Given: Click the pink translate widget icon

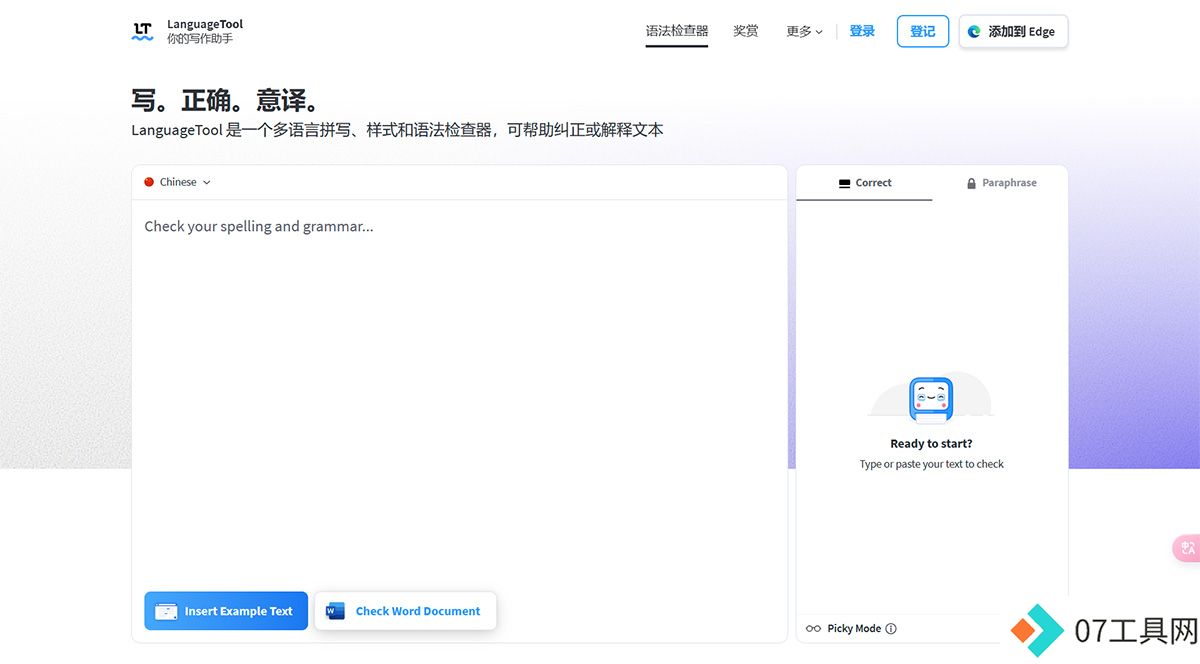Looking at the screenshot, I should click(1186, 548).
